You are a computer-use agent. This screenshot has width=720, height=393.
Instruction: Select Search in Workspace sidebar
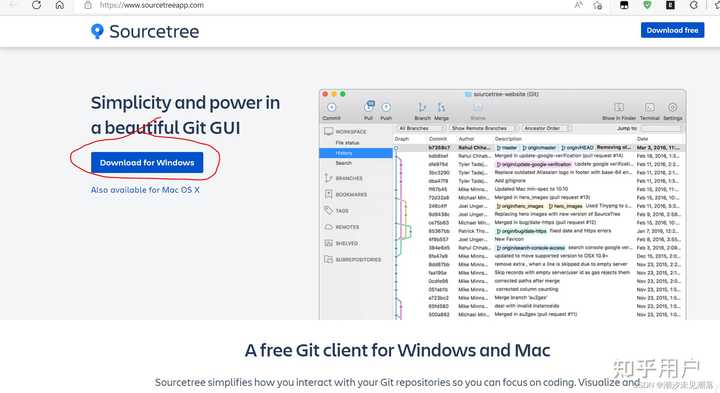click(343, 163)
